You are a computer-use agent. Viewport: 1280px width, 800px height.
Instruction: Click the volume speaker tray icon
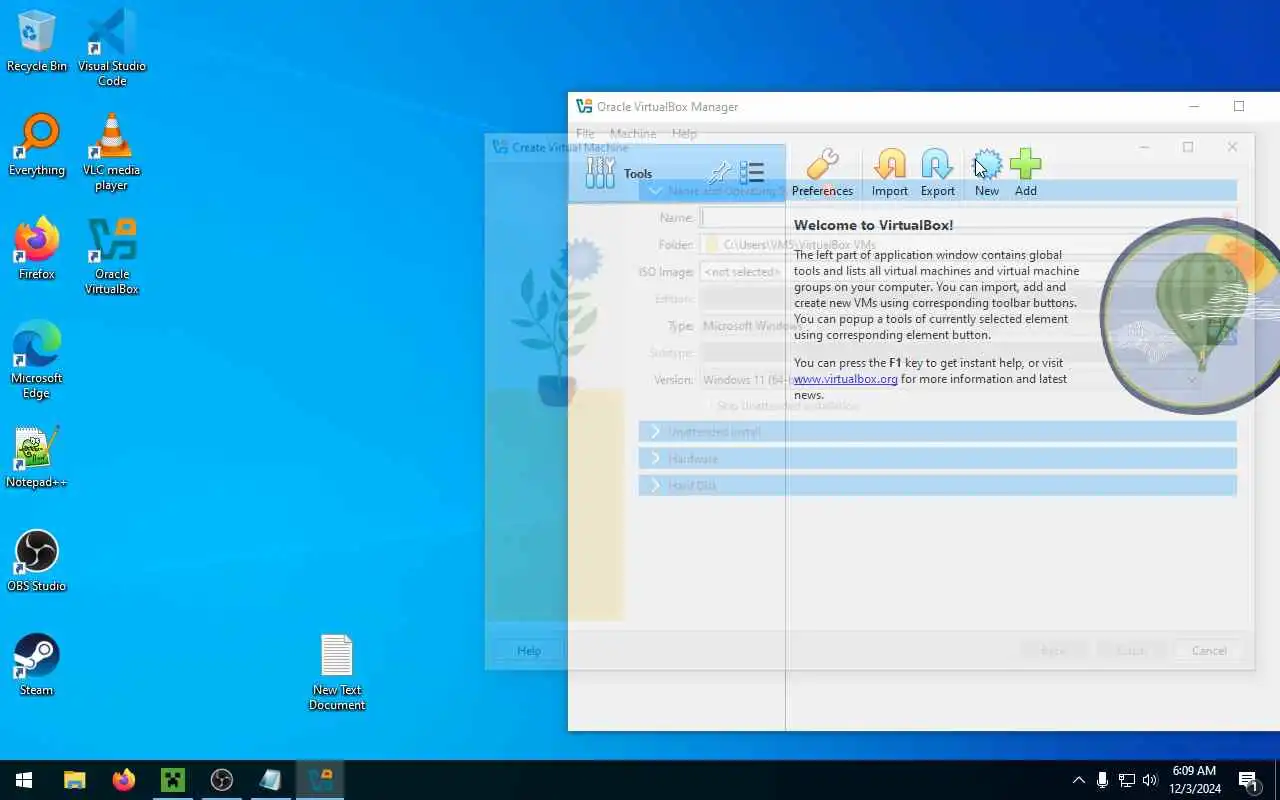[1150, 780]
